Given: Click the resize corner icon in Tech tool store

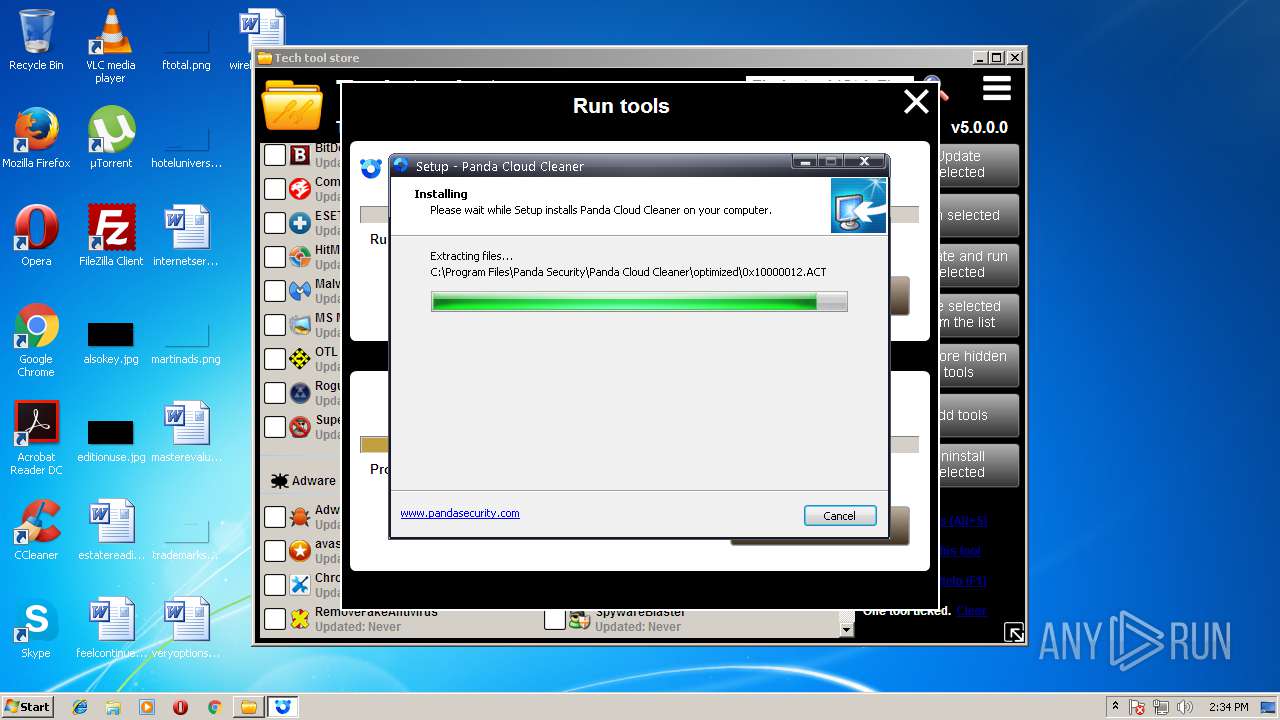Looking at the screenshot, I should click(x=1014, y=632).
